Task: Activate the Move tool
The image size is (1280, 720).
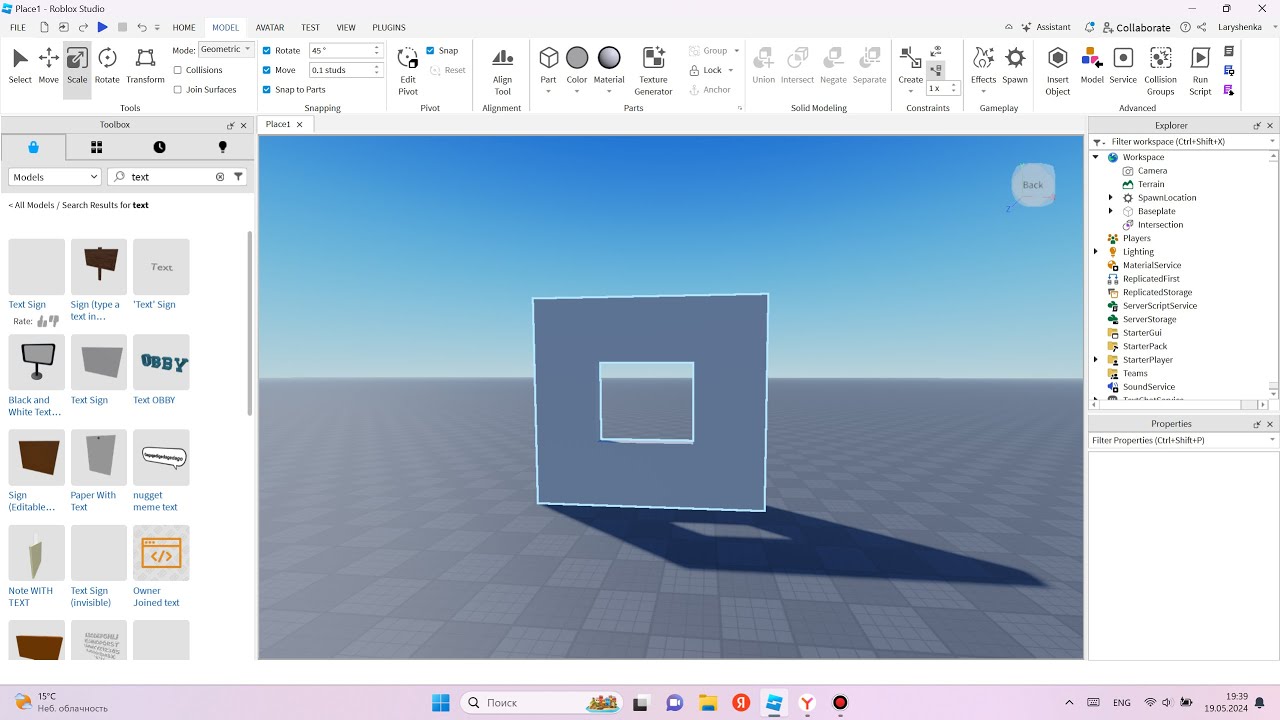Action: tap(48, 67)
